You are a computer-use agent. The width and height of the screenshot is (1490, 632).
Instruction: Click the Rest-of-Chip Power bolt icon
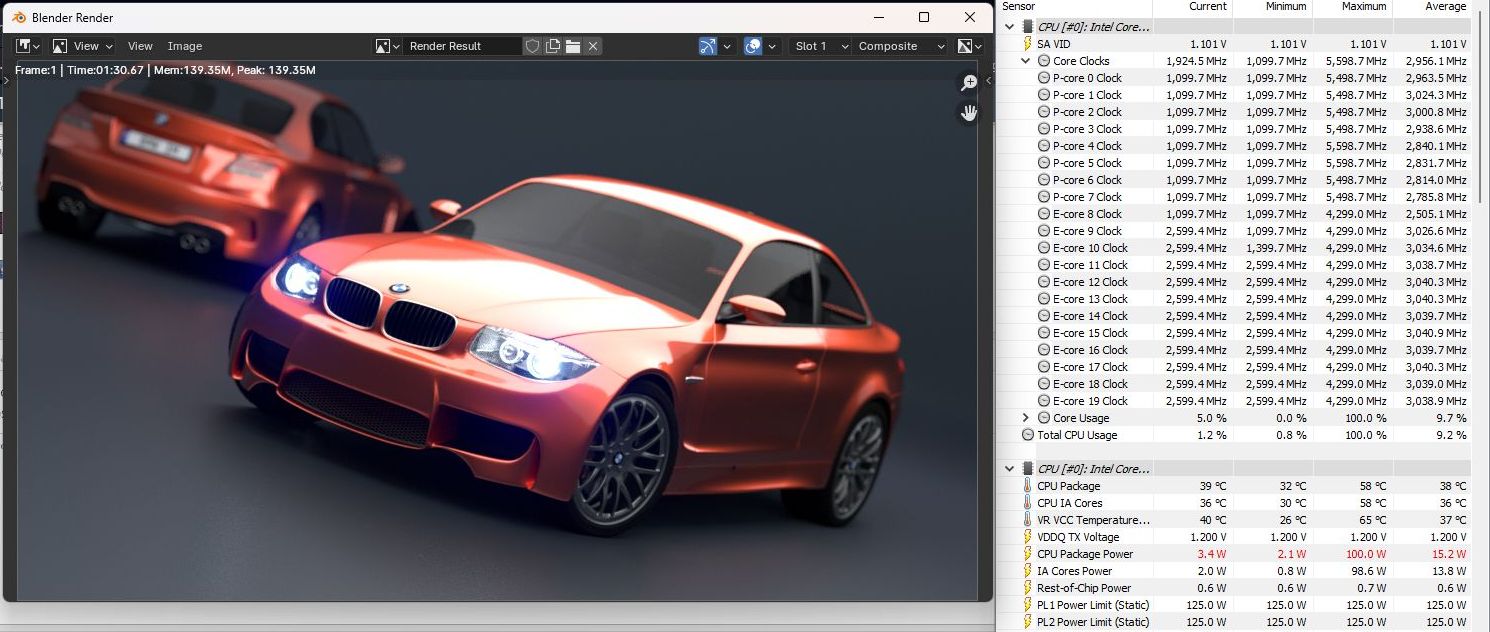(x=1027, y=588)
